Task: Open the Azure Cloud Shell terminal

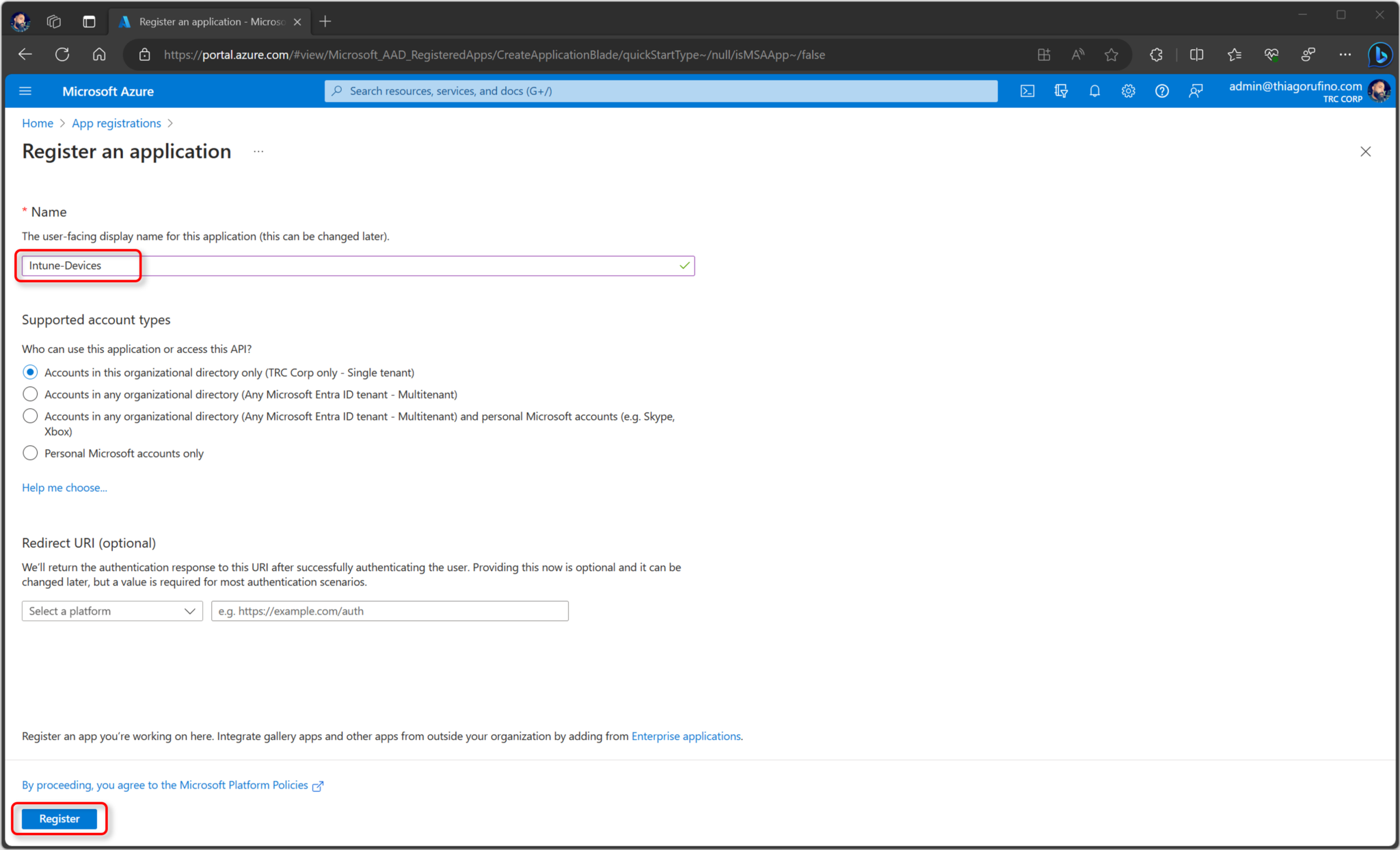Action: [x=1027, y=90]
